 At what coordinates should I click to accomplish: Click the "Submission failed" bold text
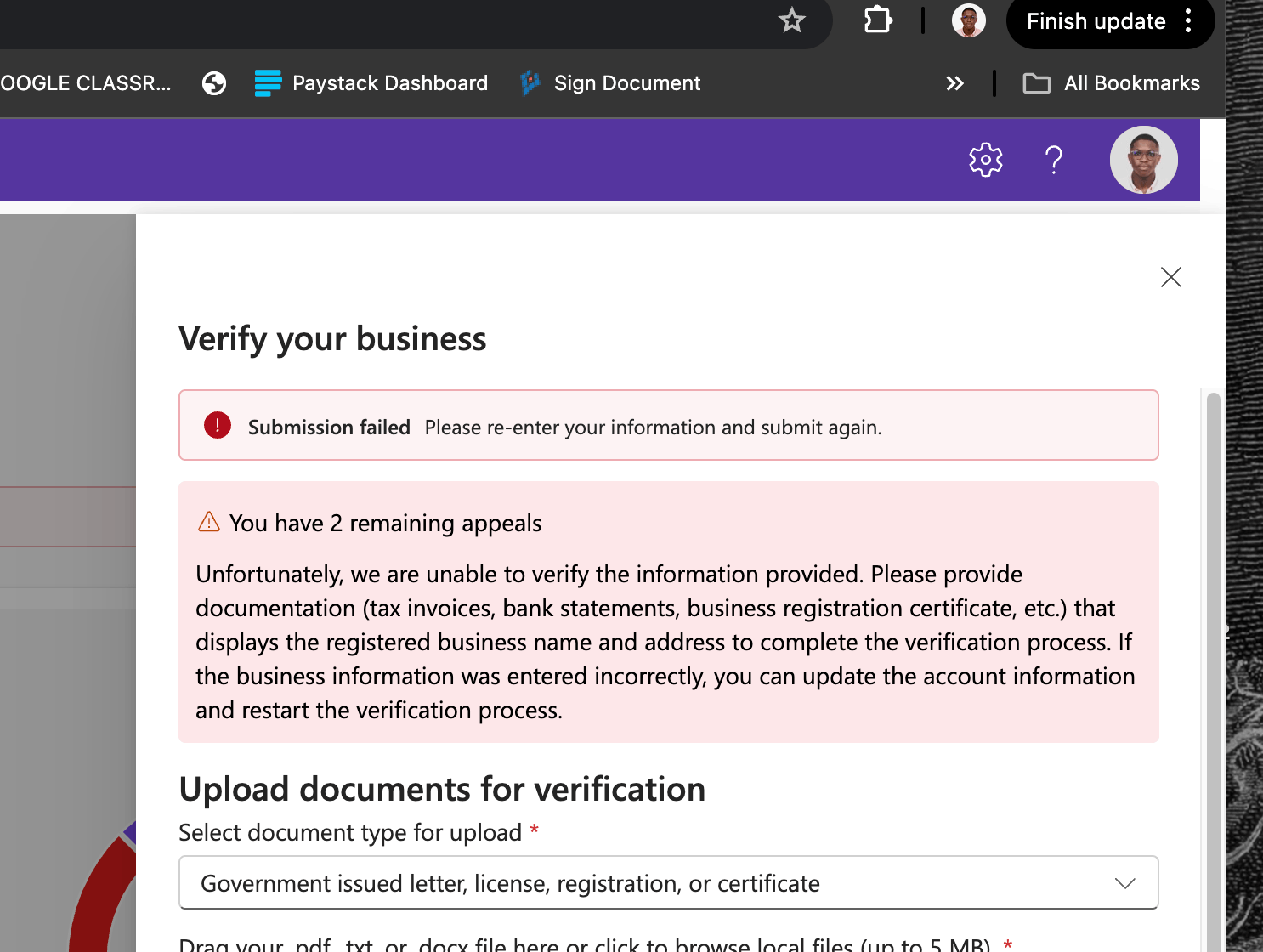(329, 428)
